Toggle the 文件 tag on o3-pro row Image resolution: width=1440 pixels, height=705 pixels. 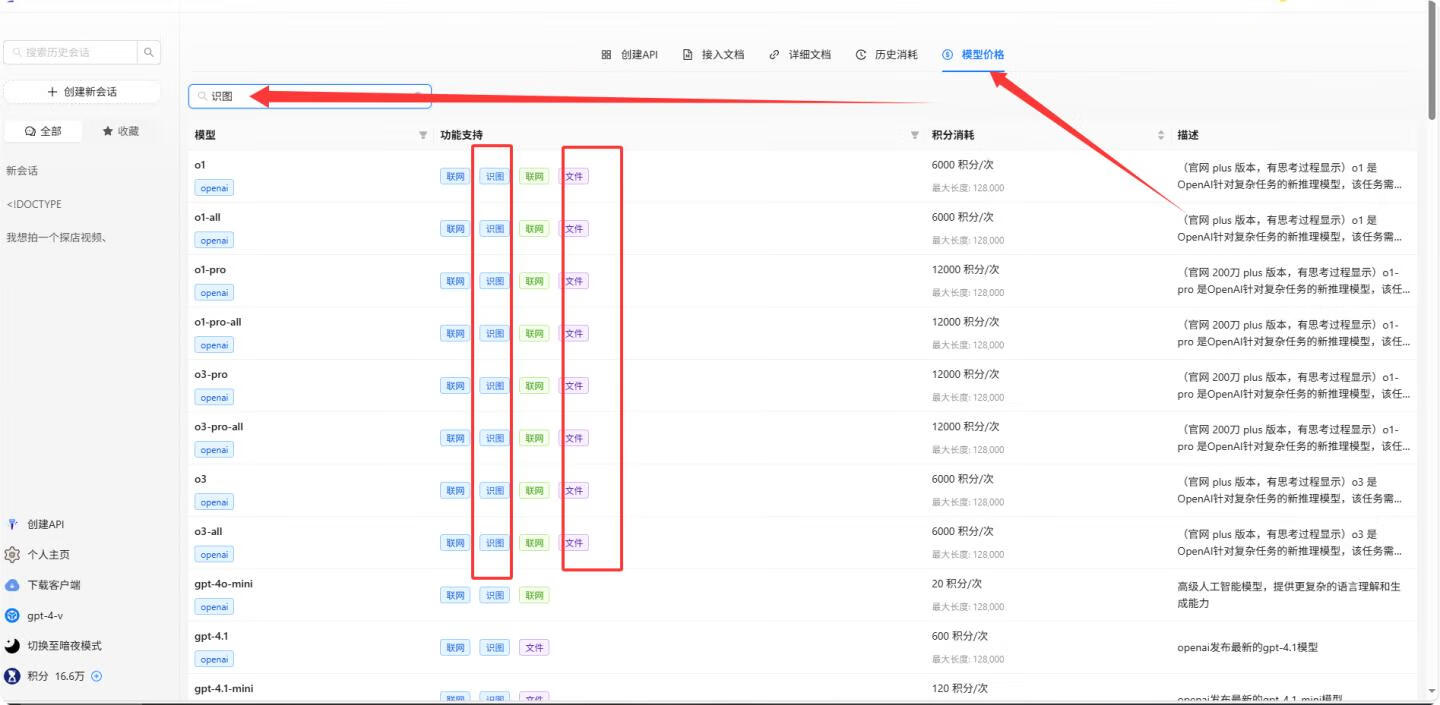click(574, 385)
